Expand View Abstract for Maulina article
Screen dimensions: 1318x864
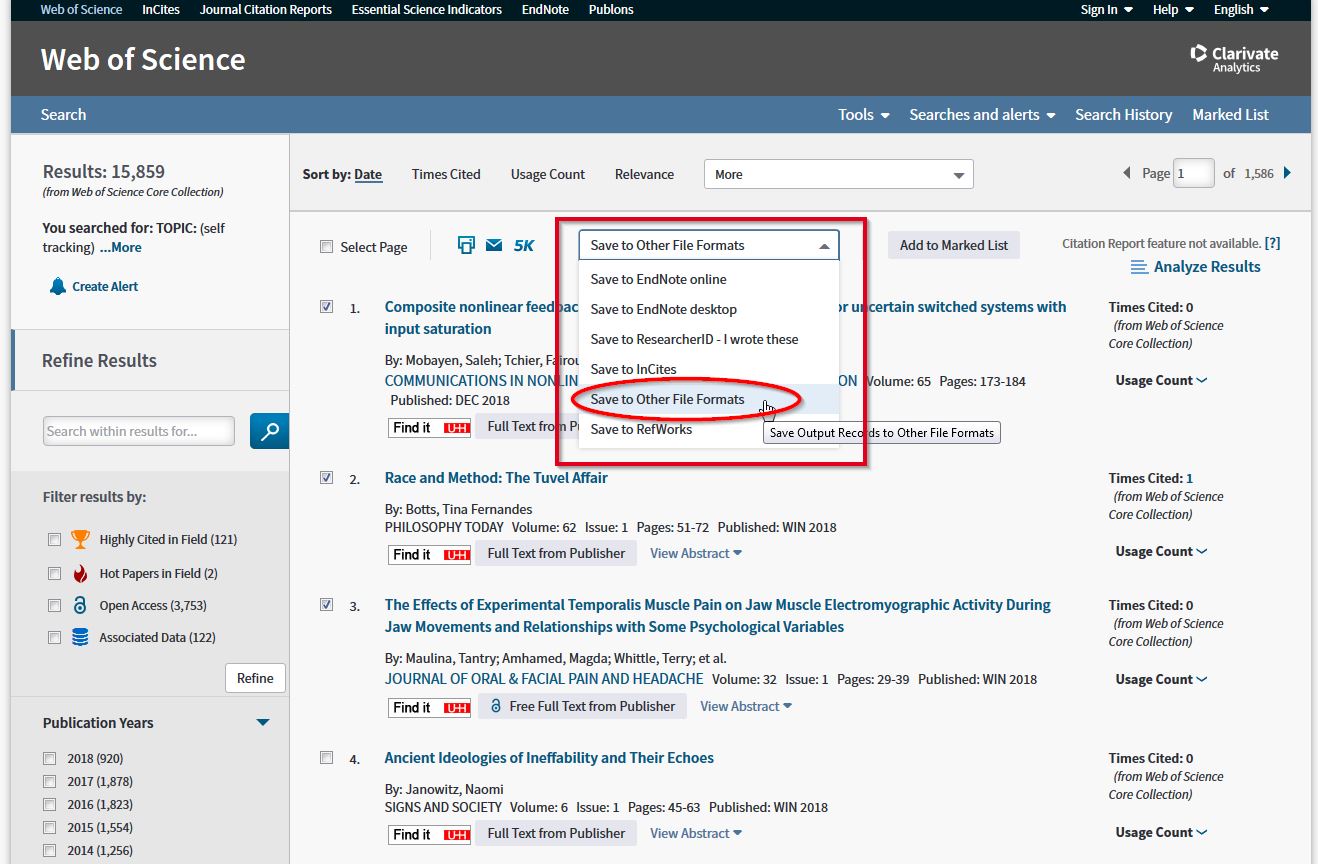point(746,706)
